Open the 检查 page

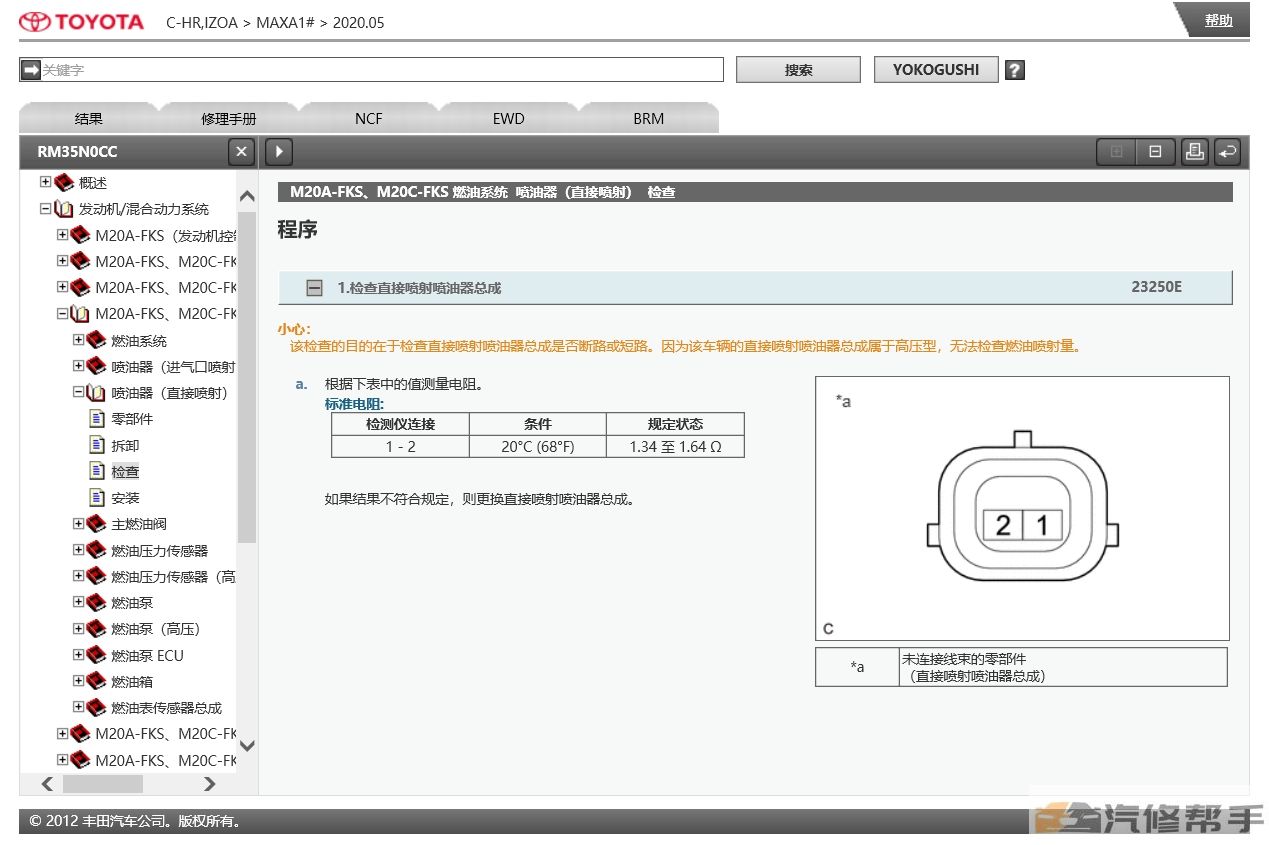click(x=125, y=471)
